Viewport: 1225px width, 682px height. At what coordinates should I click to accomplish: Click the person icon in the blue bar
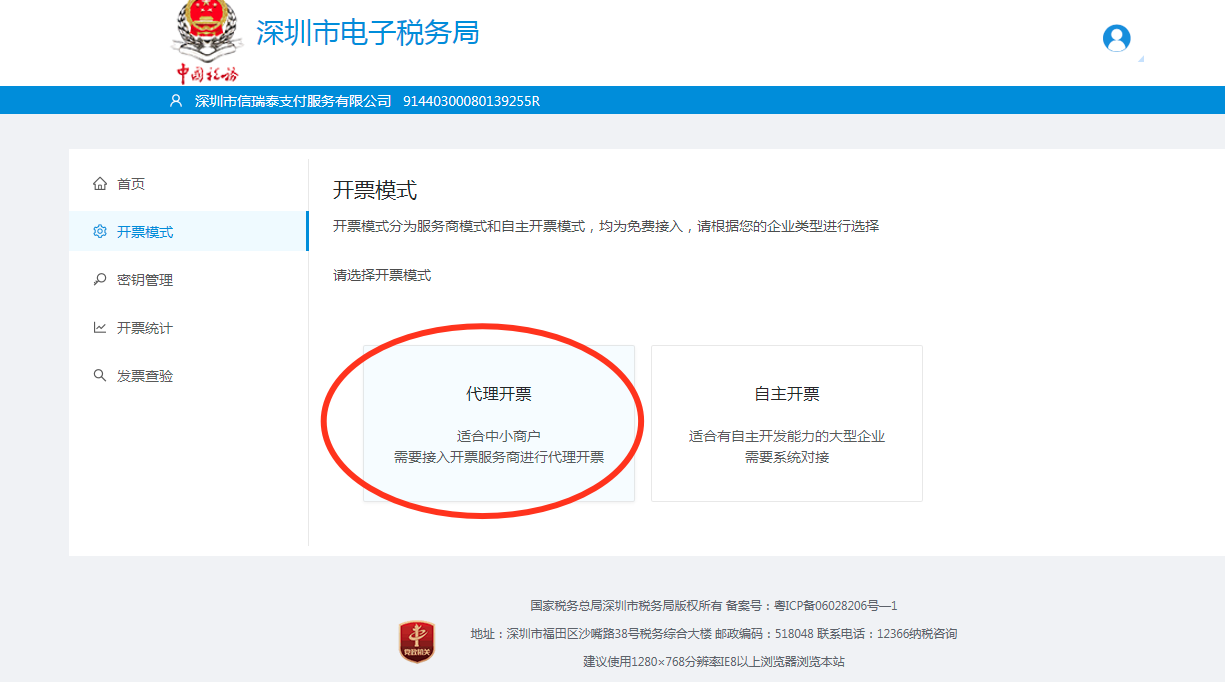pyautogui.click(x=176, y=101)
